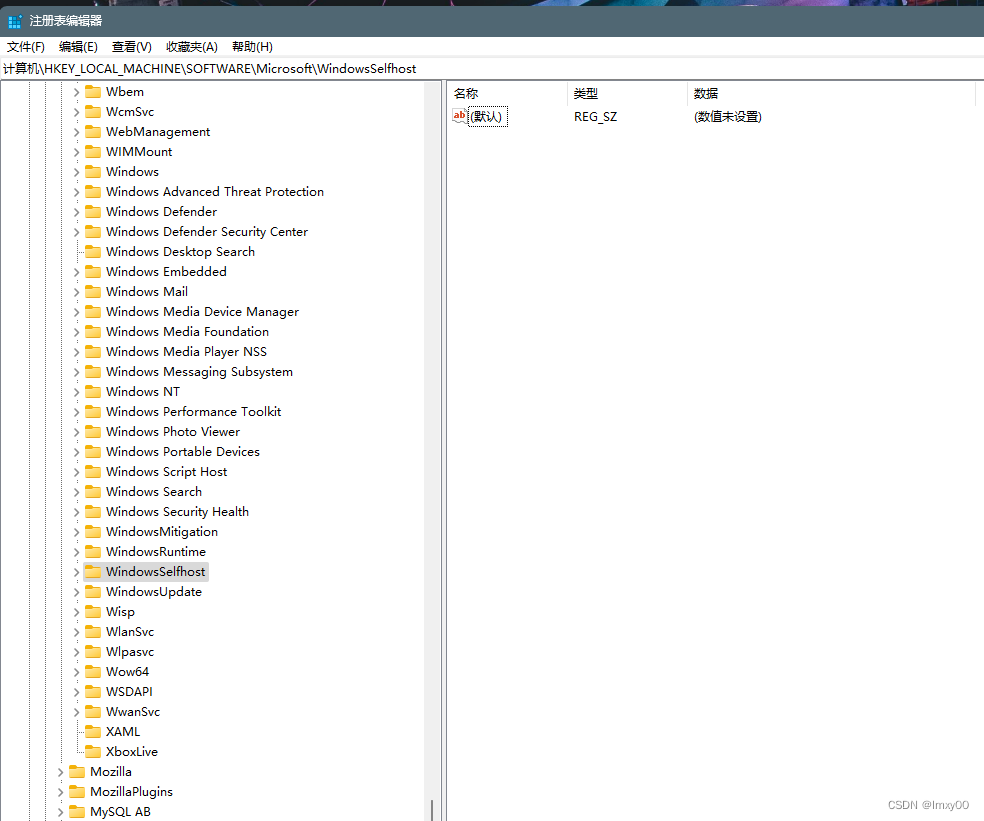The image size is (984, 821).
Task: Expand the Windows Messaging Subsystem node
Action: click(76, 372)
